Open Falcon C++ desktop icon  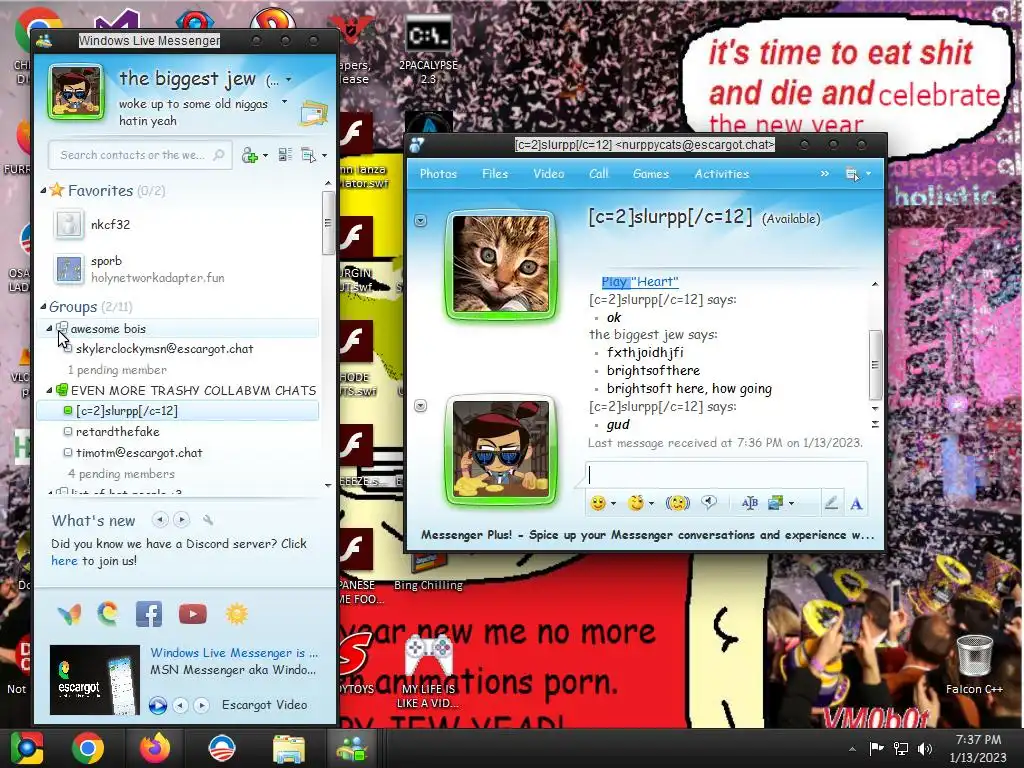pos(974,663)
